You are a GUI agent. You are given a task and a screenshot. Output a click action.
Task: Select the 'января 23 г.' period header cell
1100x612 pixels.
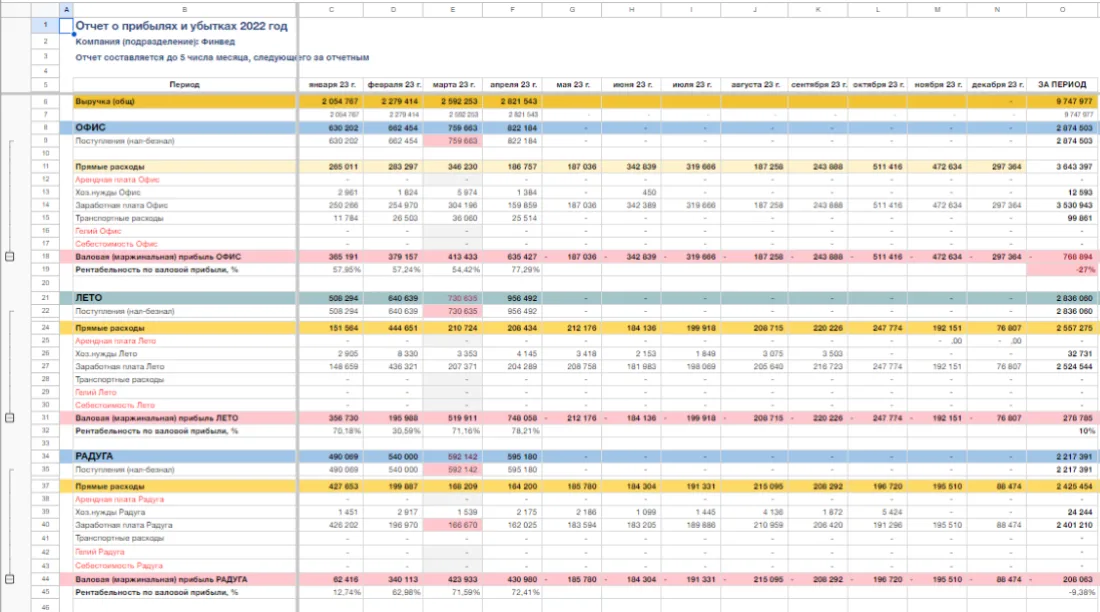(331, 84)
